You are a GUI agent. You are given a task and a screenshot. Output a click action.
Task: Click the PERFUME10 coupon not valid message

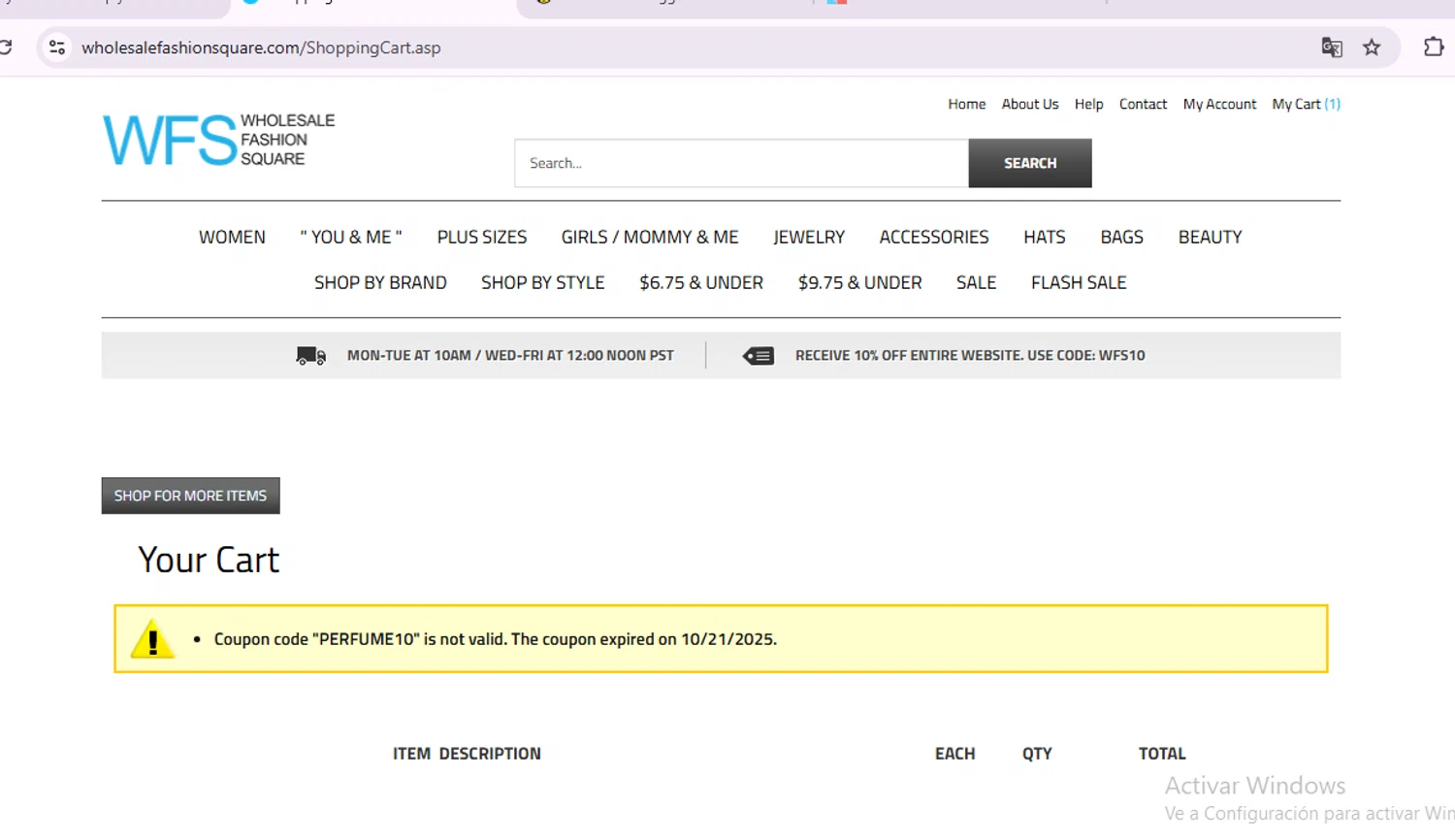click(496, 639)
